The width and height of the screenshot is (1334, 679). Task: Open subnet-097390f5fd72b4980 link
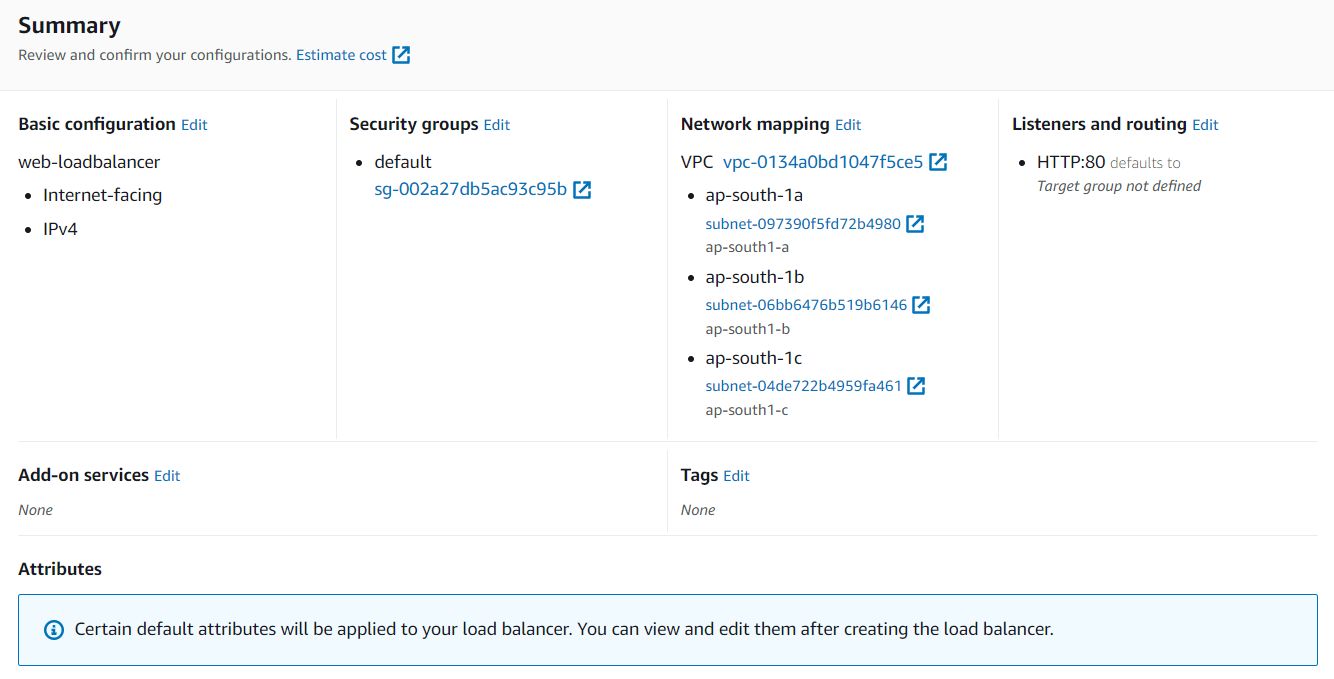tap(803, 224)
